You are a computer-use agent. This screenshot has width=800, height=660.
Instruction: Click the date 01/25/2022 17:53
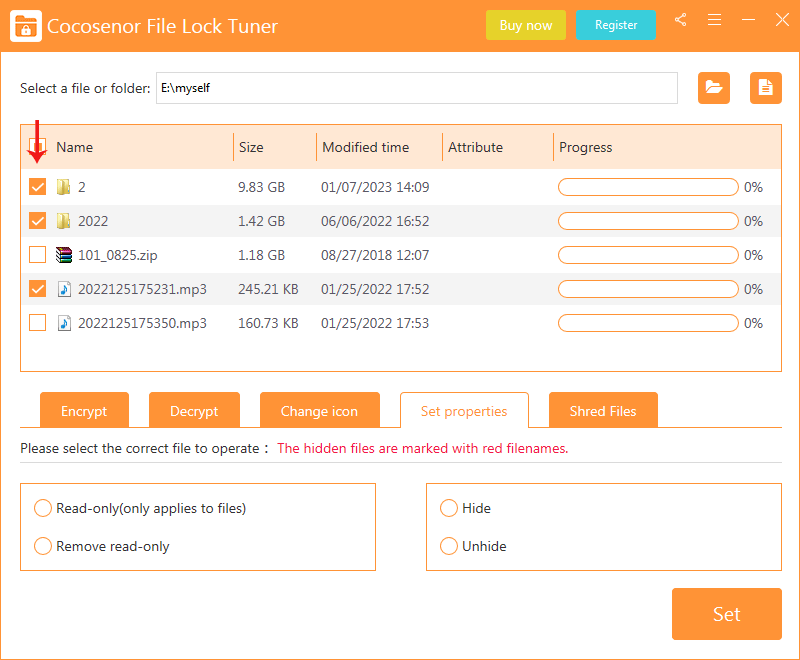(375, 323)
